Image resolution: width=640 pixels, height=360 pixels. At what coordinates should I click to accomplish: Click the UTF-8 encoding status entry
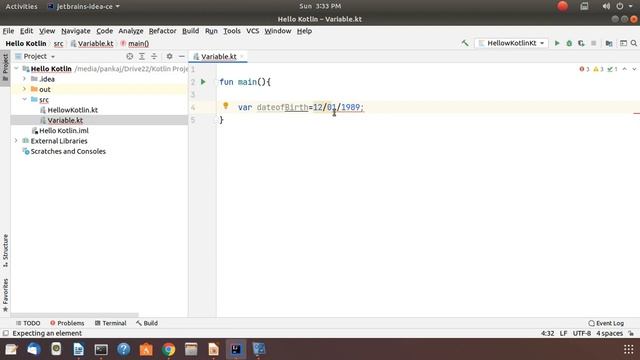pos(582,333)
